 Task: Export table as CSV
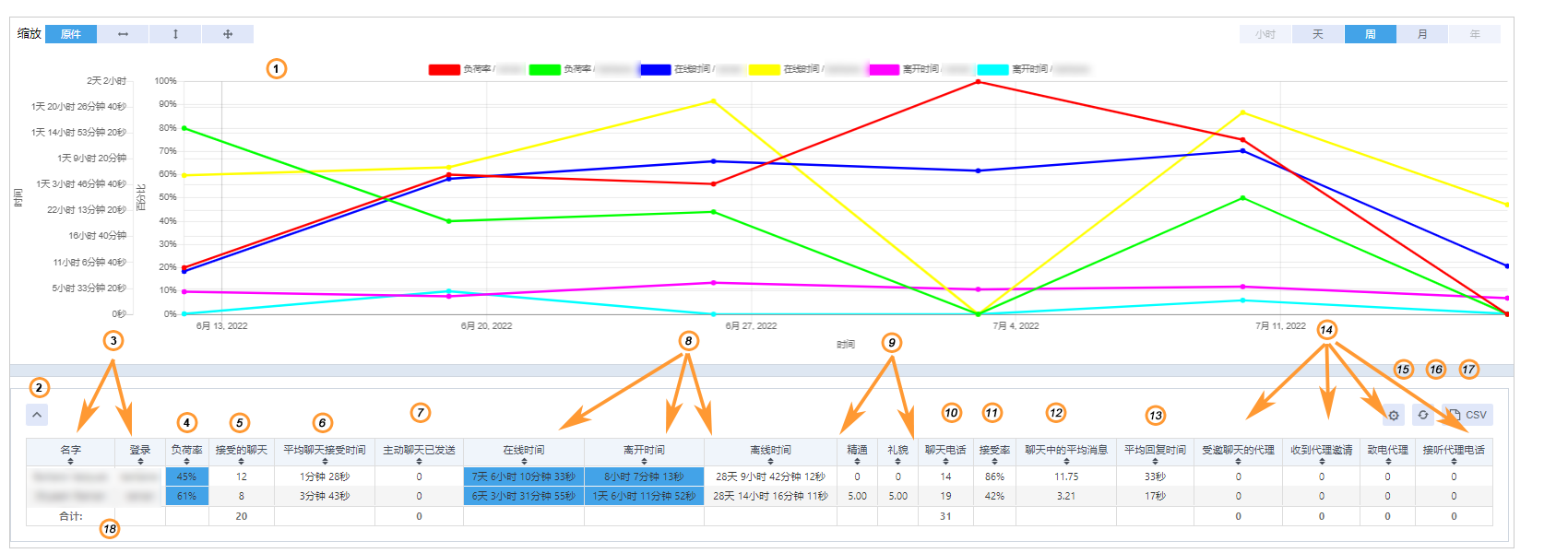1467,415
